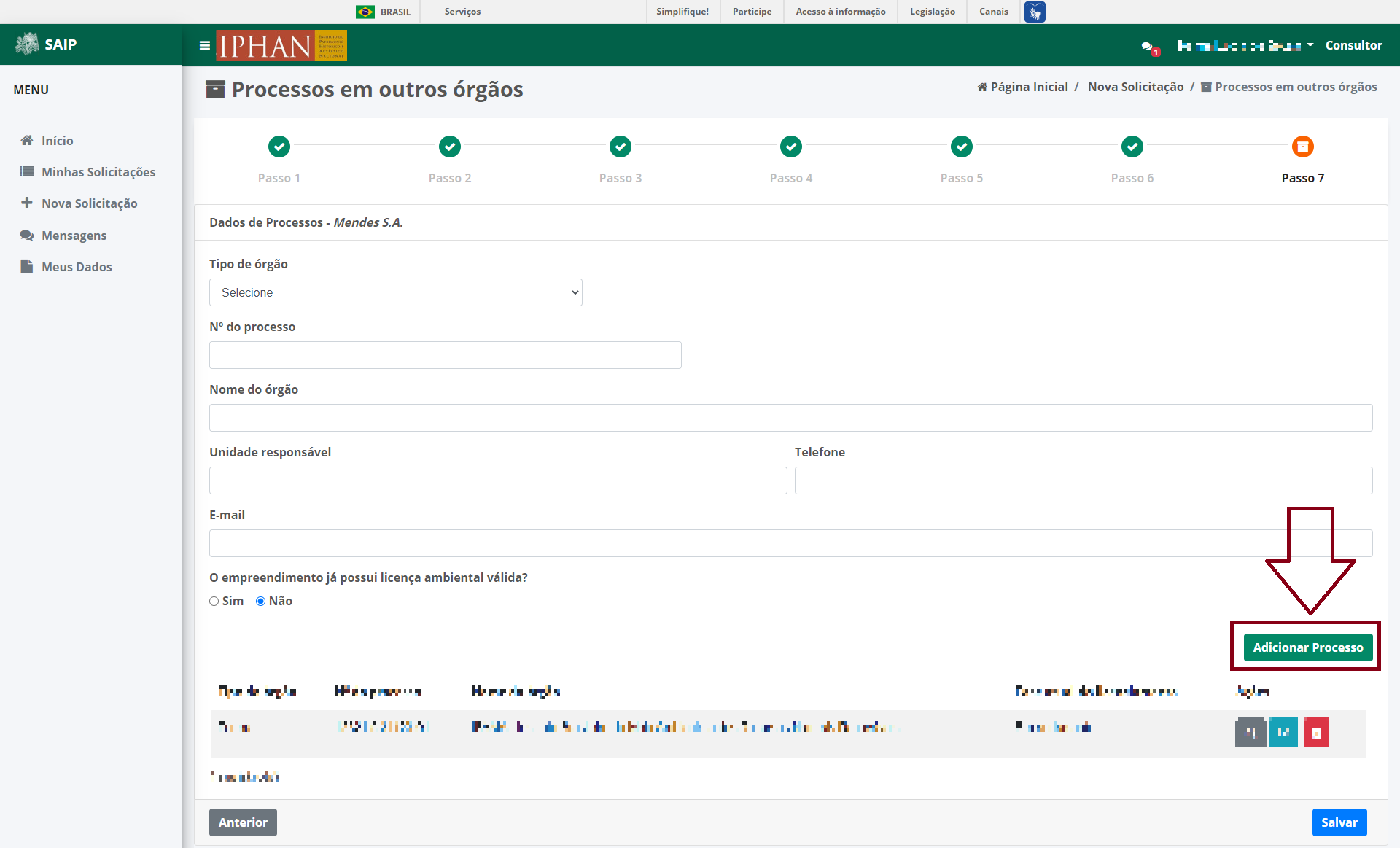Click the Anterior button
This screenshot has width=1400, height=848.
point(243,822)
